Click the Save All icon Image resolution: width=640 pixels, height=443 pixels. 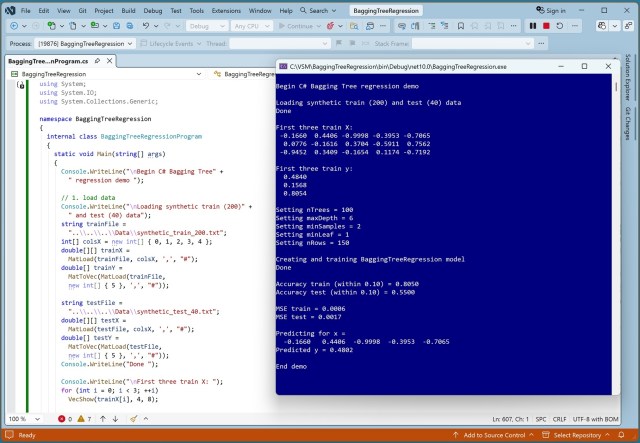coord(130,26)
